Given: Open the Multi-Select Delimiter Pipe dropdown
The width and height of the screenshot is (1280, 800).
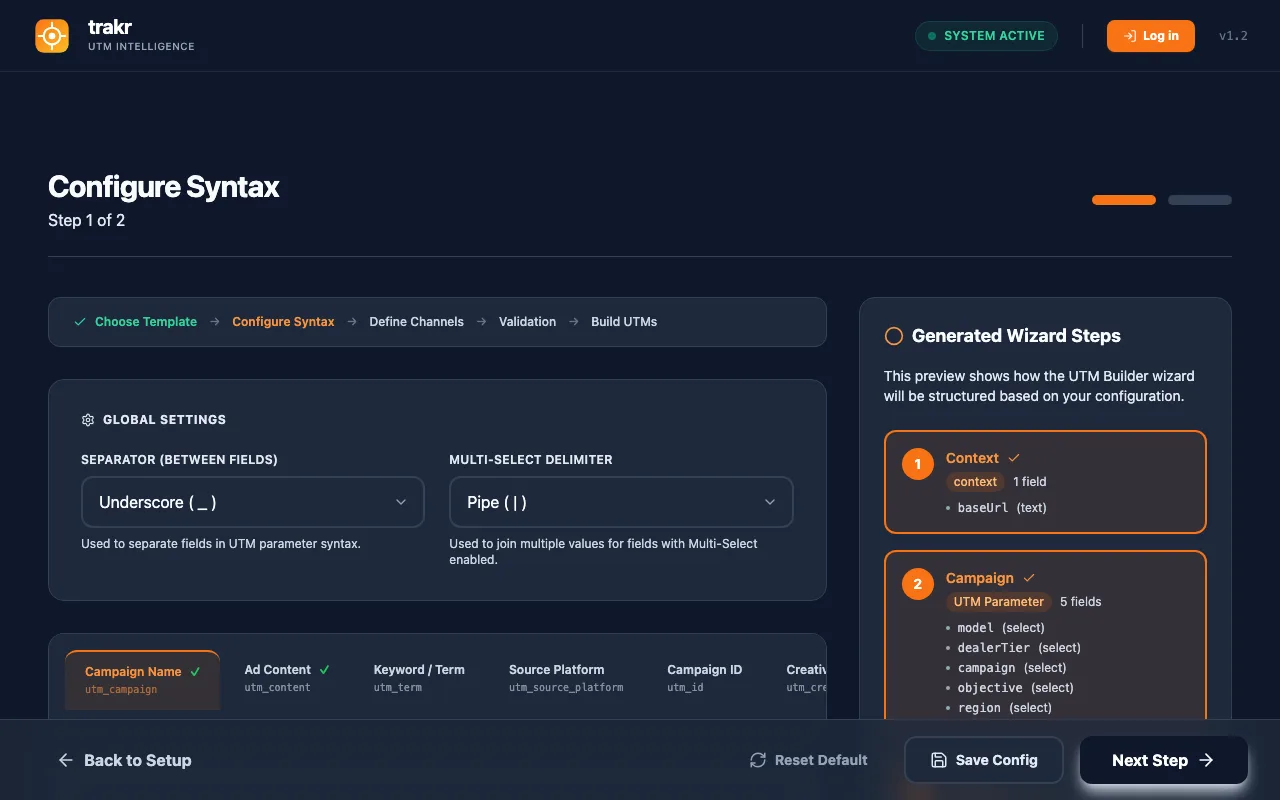Looking at the screenshot, I should (x=621, y=502).
